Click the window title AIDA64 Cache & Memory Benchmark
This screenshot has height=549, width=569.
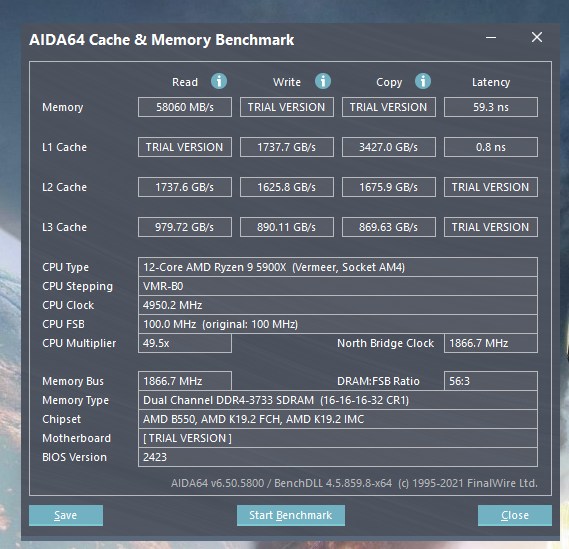(x=161, y=40)
